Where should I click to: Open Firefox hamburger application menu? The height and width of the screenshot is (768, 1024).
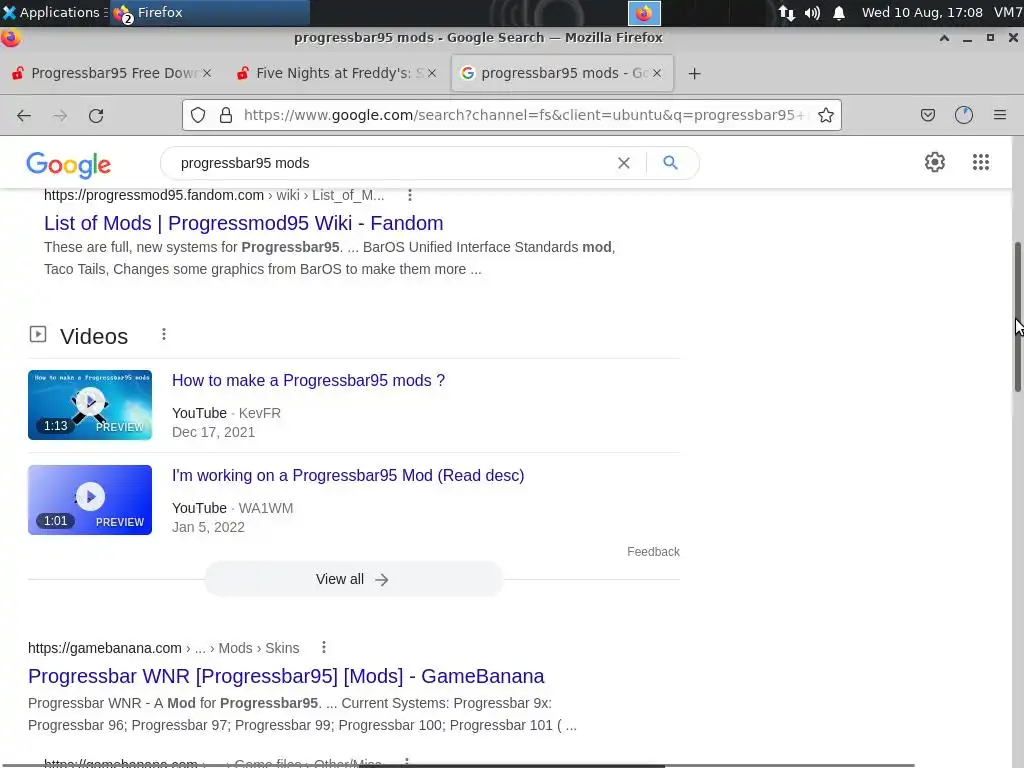pos(1000,116)
